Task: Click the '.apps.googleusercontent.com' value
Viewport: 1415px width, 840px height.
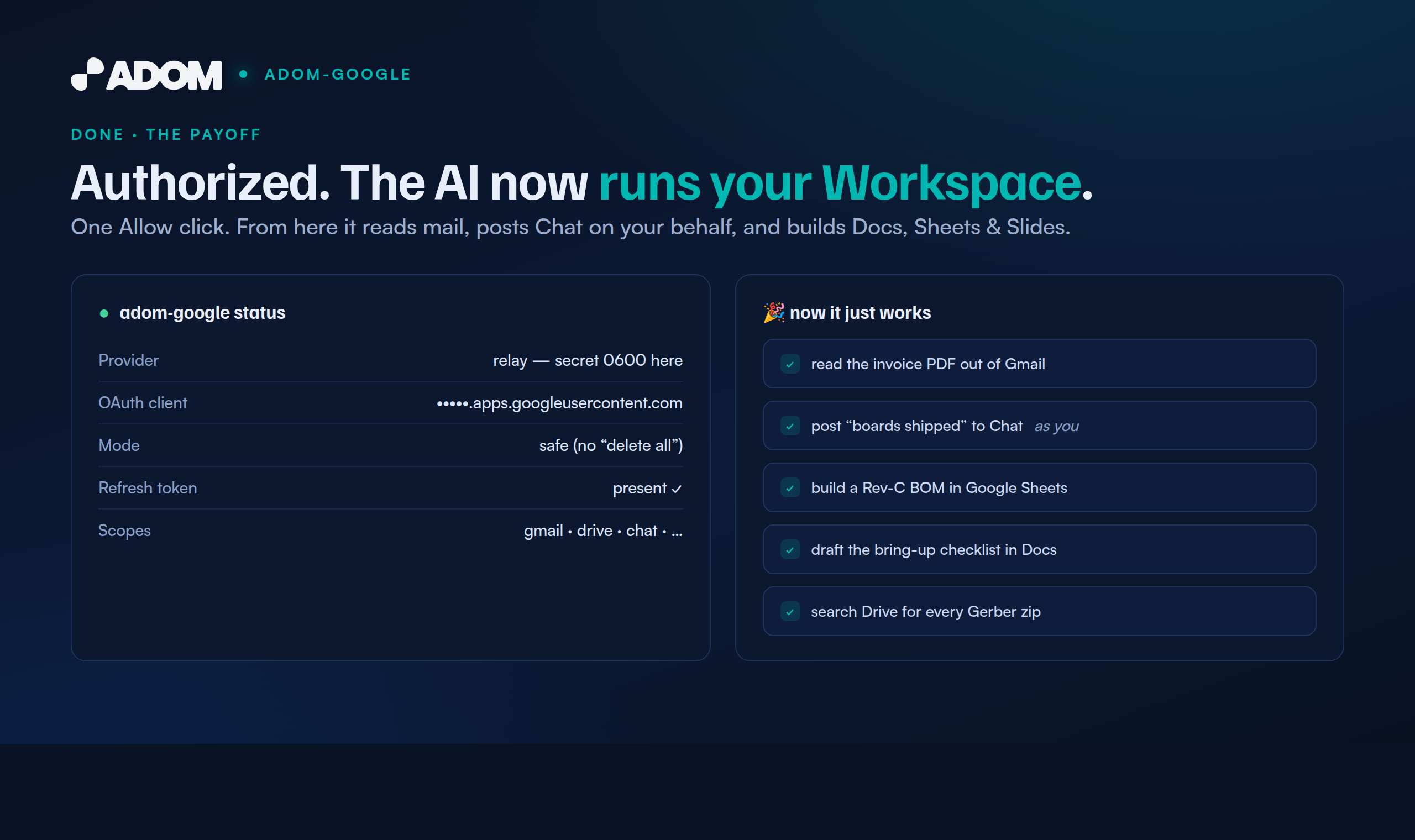Action: click(x=559, y=403)
